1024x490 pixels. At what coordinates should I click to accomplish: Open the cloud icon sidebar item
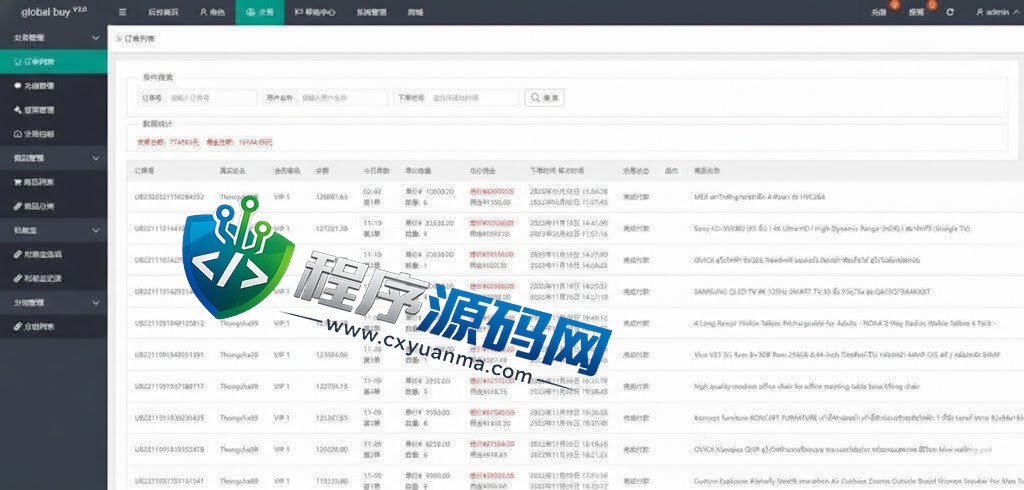[x=54, y=134]
